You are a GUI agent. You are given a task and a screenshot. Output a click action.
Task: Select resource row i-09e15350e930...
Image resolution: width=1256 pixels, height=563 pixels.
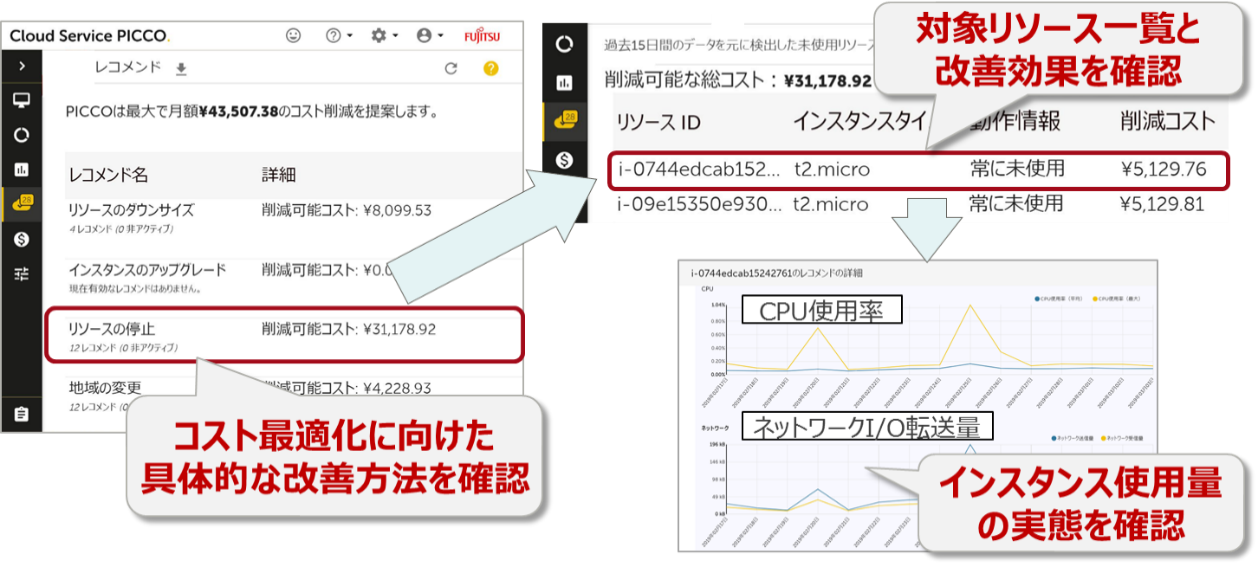coord(917,205)
